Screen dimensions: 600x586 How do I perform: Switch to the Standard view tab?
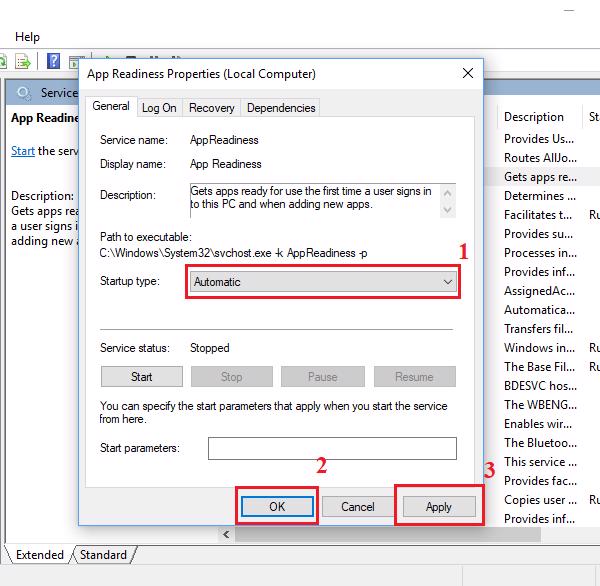(103, 555)
